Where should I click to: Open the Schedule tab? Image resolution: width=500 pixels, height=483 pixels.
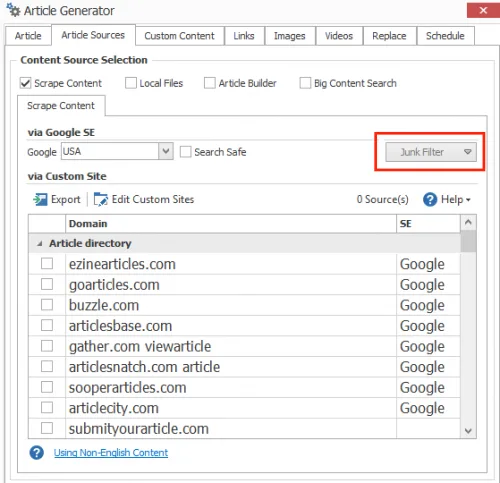tap(445, 36)
